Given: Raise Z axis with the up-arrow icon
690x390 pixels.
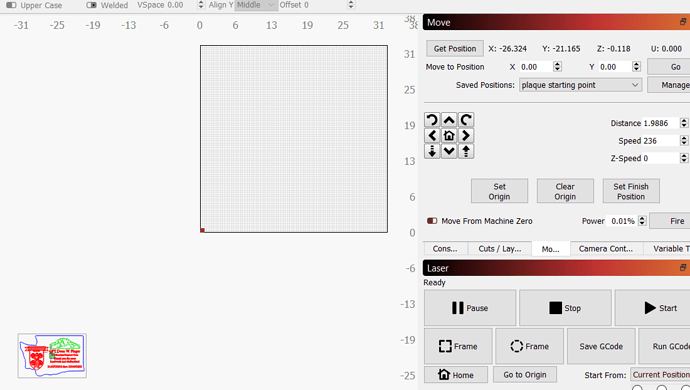Looking at the screenshot, I should [x=466, y=151].
